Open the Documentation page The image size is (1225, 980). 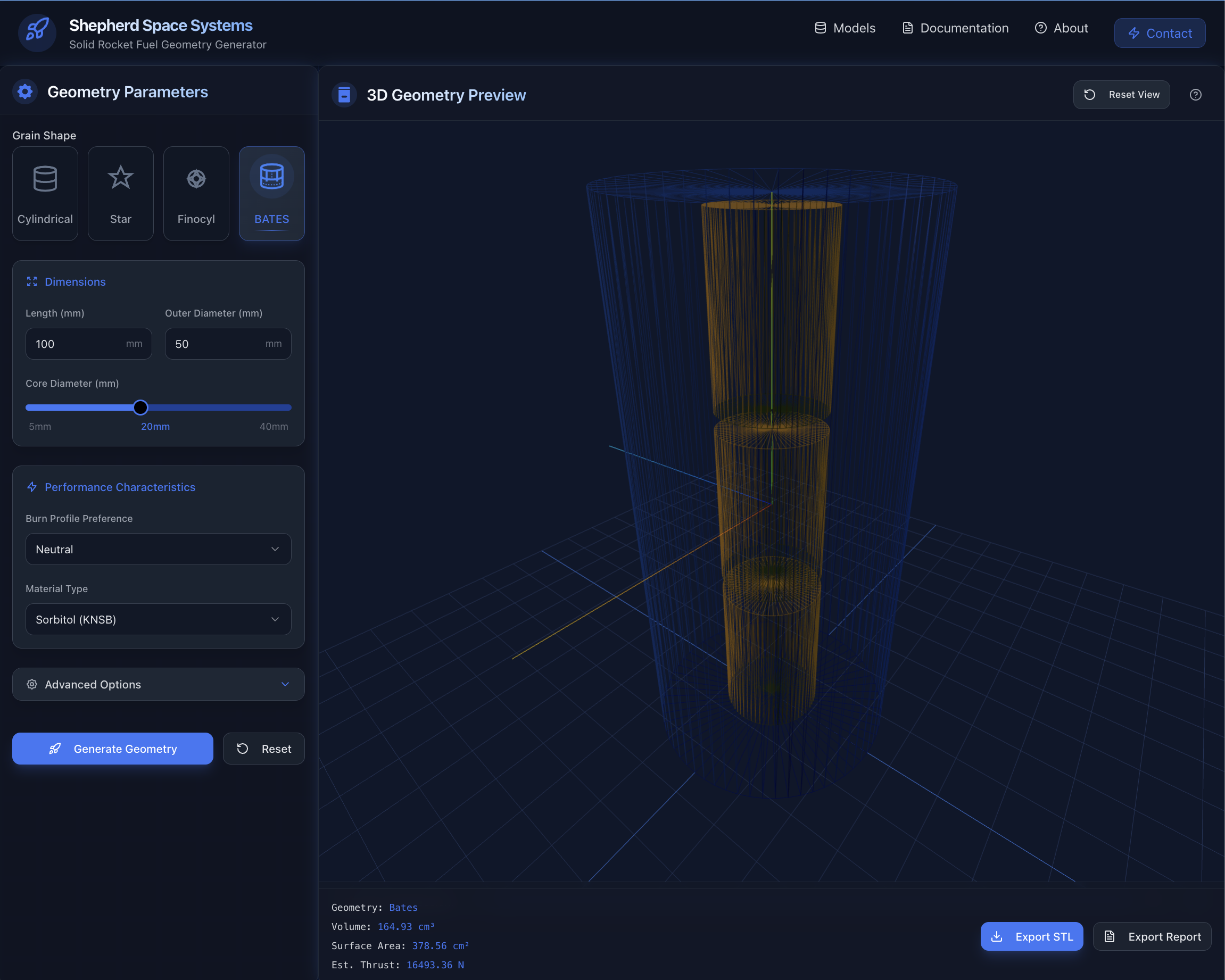pos(955,27)
